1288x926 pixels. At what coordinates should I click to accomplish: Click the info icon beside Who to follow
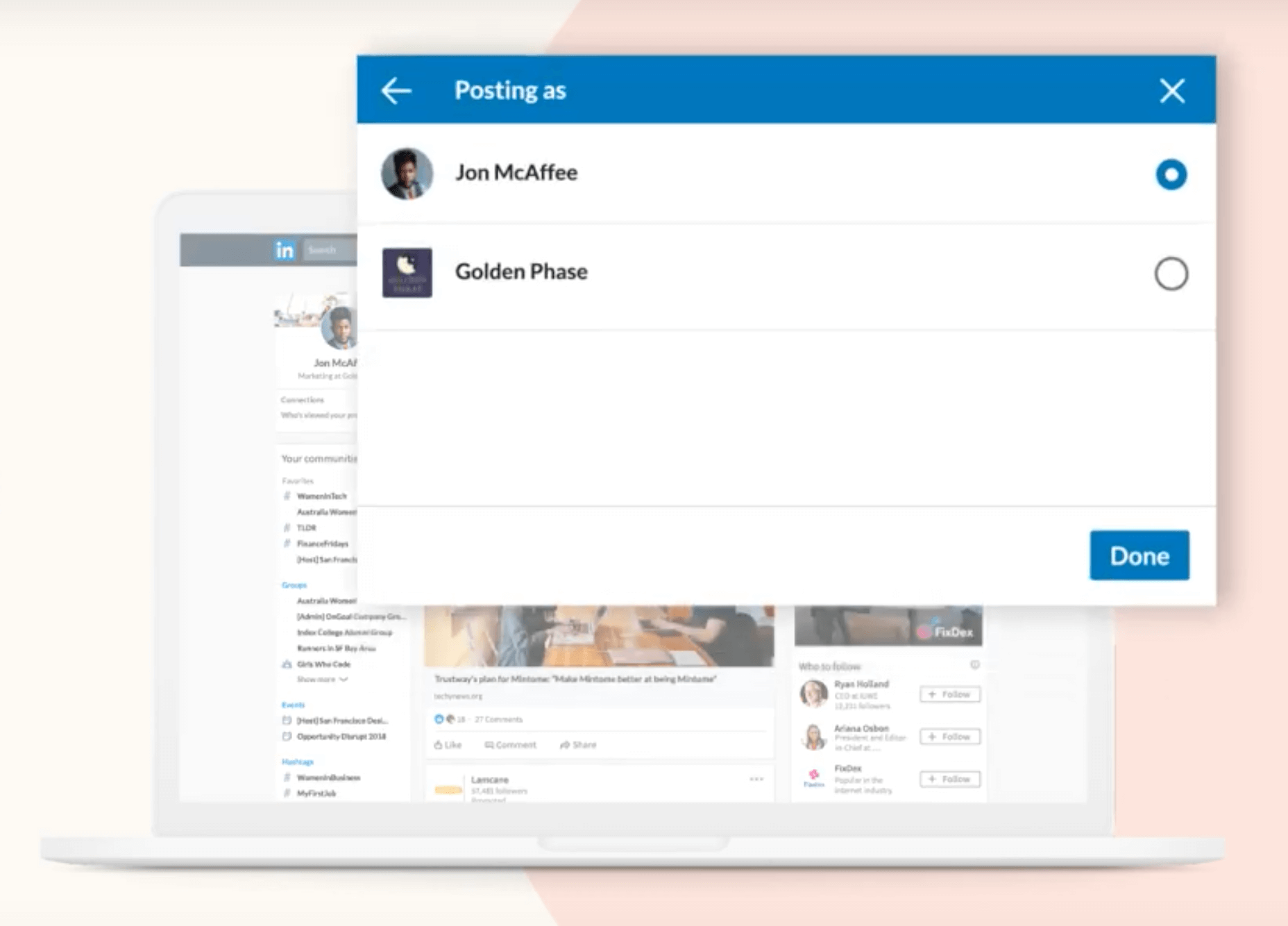[x=975, y=665]
